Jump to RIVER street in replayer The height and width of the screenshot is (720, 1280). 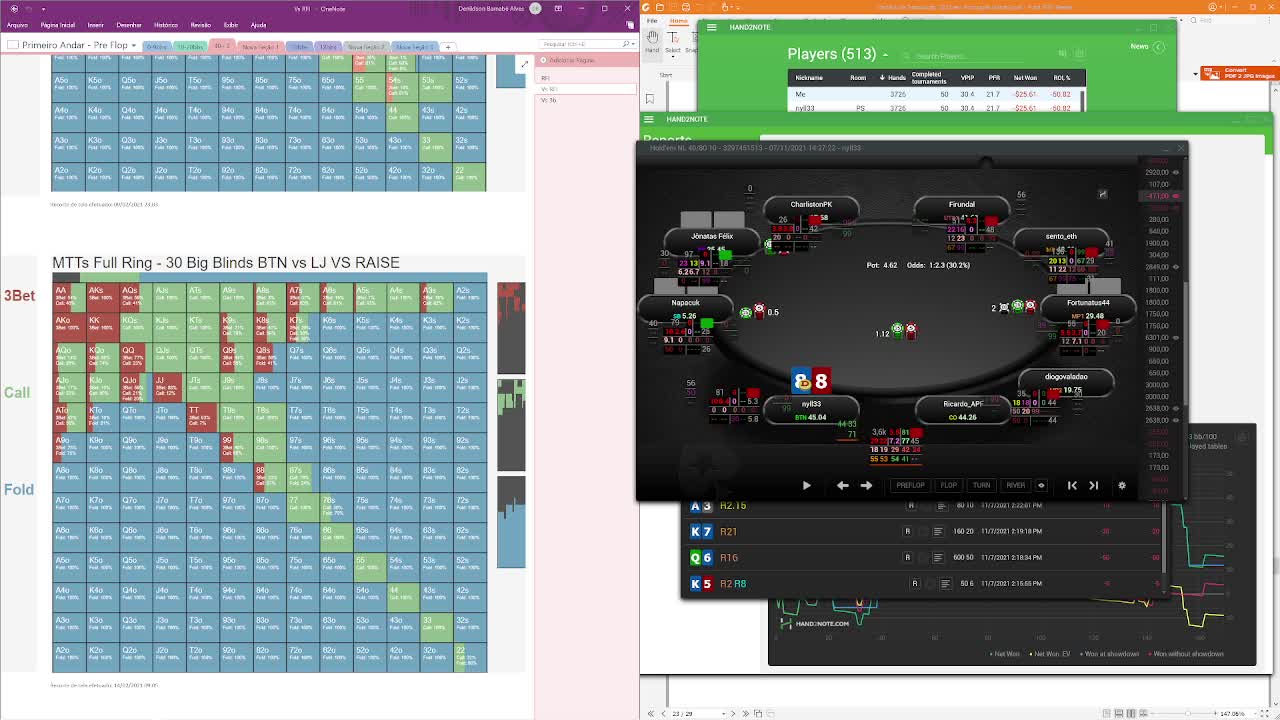click(1015, 485)
